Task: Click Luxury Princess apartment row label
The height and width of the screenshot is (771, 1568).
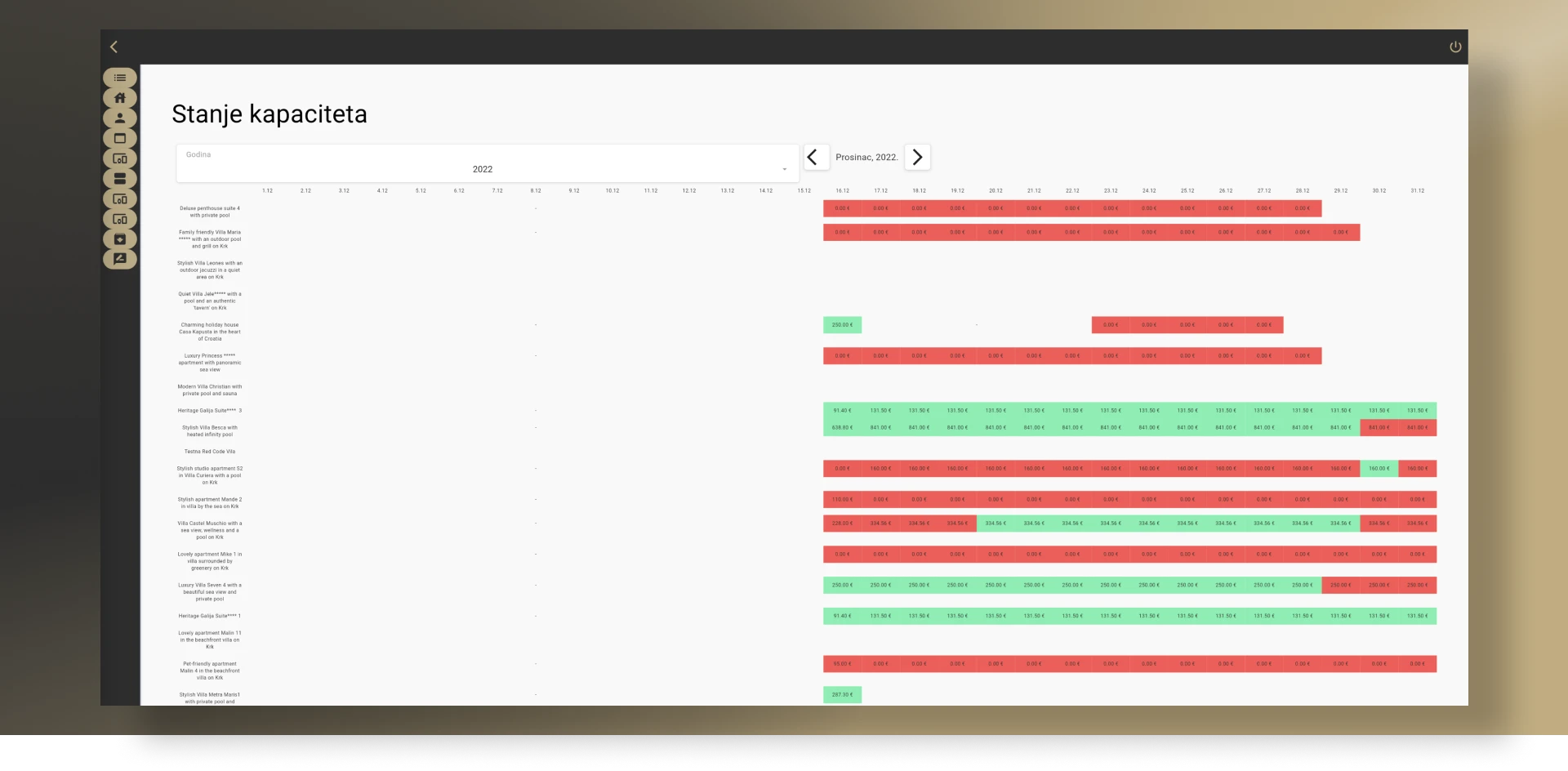Action: point(210,363)
